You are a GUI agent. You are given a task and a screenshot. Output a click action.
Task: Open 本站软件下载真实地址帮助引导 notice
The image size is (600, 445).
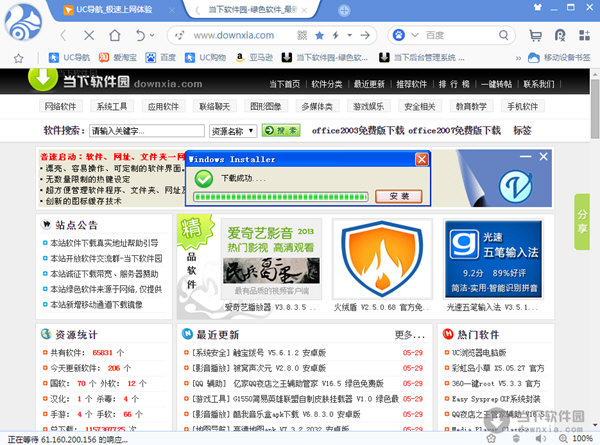pos(104,243)
